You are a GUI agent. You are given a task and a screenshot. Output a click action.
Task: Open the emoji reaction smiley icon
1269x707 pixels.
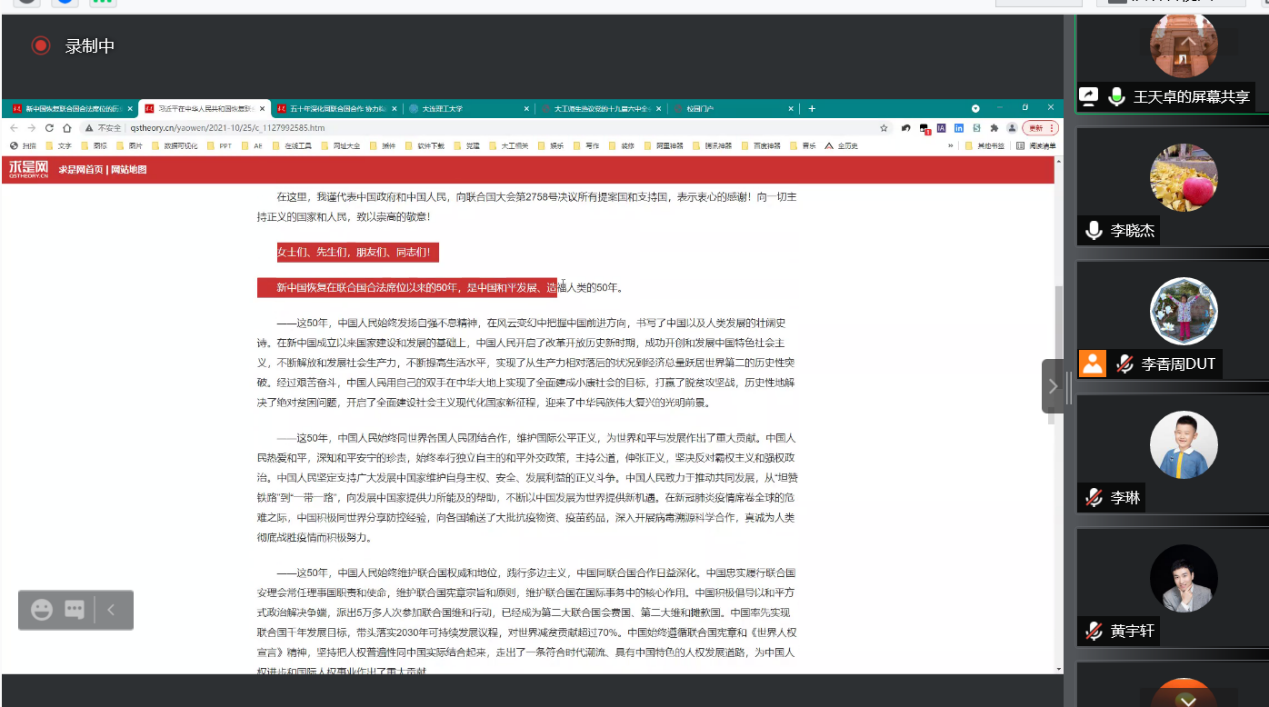tap(41, 610)
